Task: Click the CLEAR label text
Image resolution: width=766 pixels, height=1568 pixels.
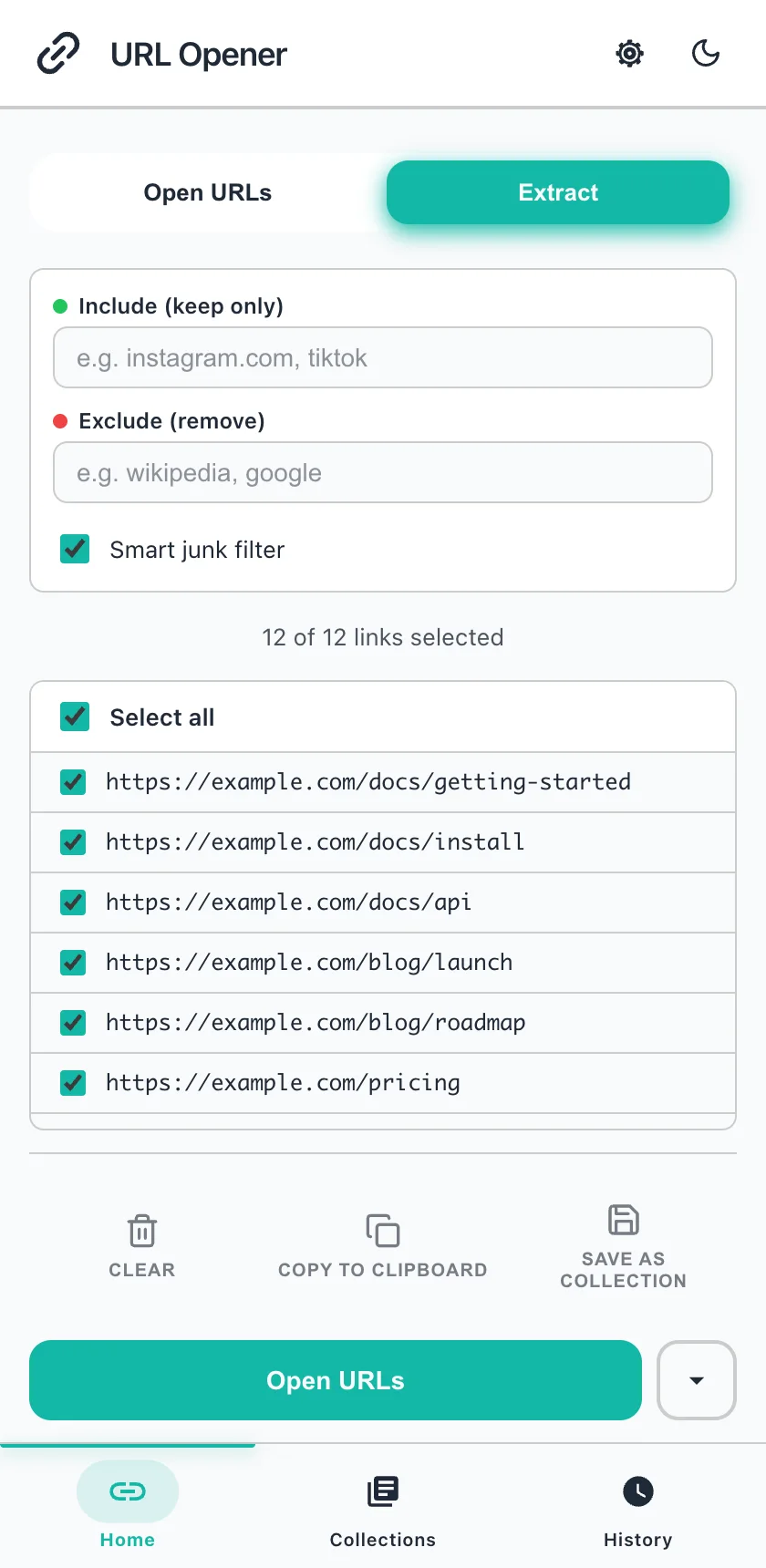Action: coord(142,1270)
